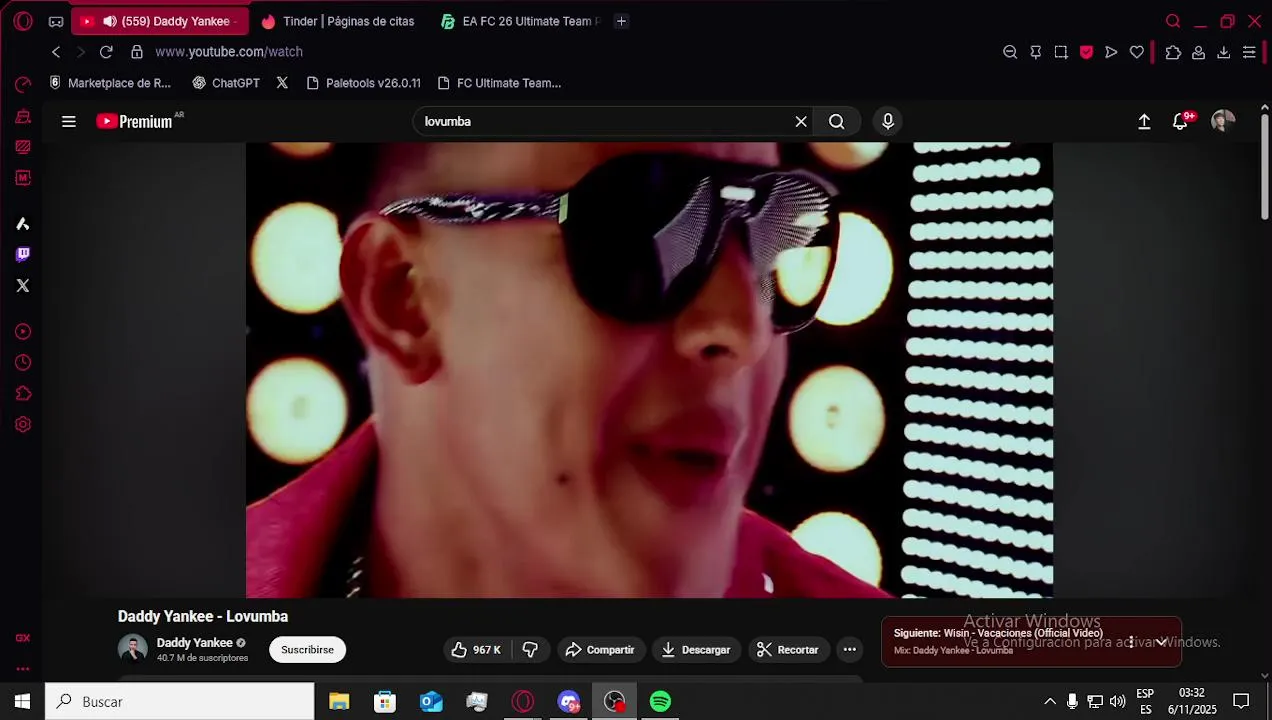1272x720 pixels.
Task: Go back to the previous page
Action: click(56, 52)
